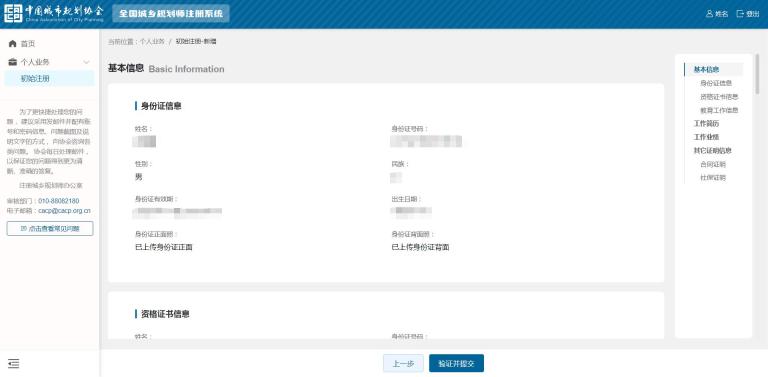
Task: Click the 全国城乡规划师注册系统 system title
Action: coord(171,14)
